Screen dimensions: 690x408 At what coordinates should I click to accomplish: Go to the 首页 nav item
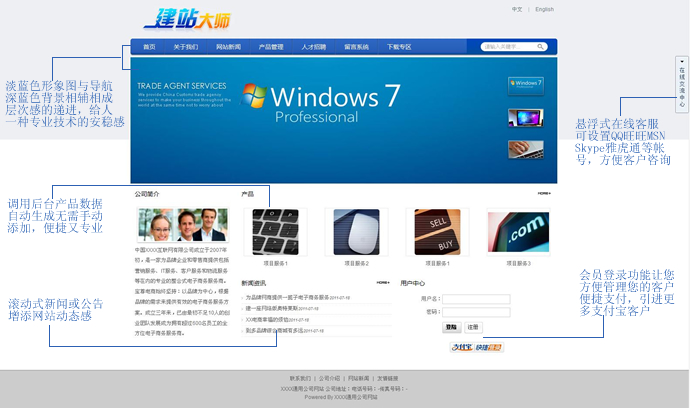[149, 47]
